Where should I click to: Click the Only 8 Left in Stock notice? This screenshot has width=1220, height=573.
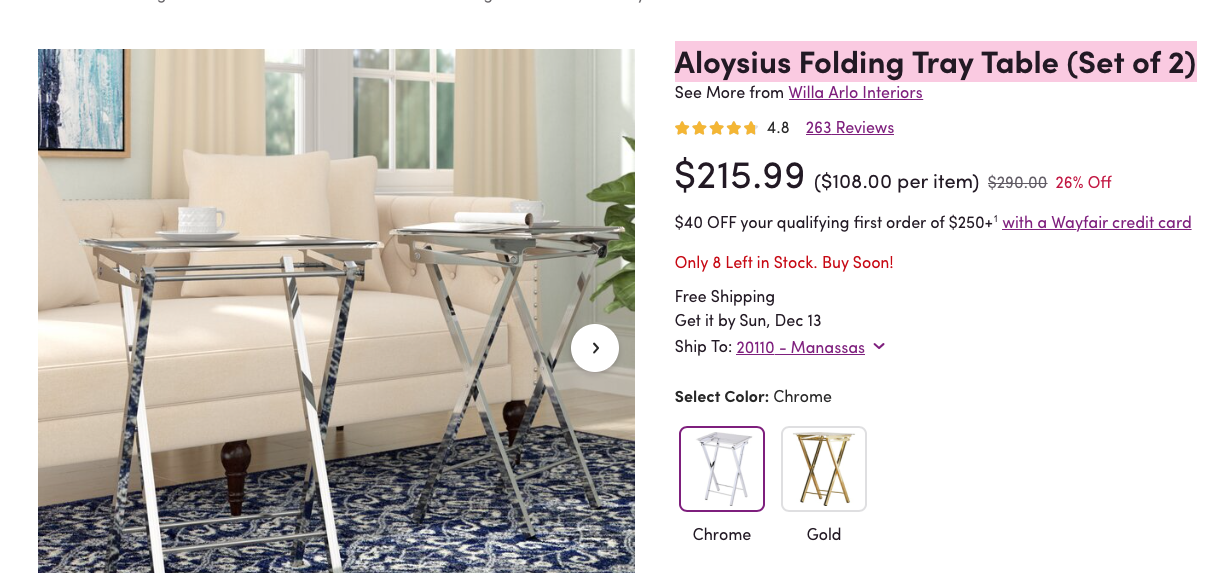[784, 263]
